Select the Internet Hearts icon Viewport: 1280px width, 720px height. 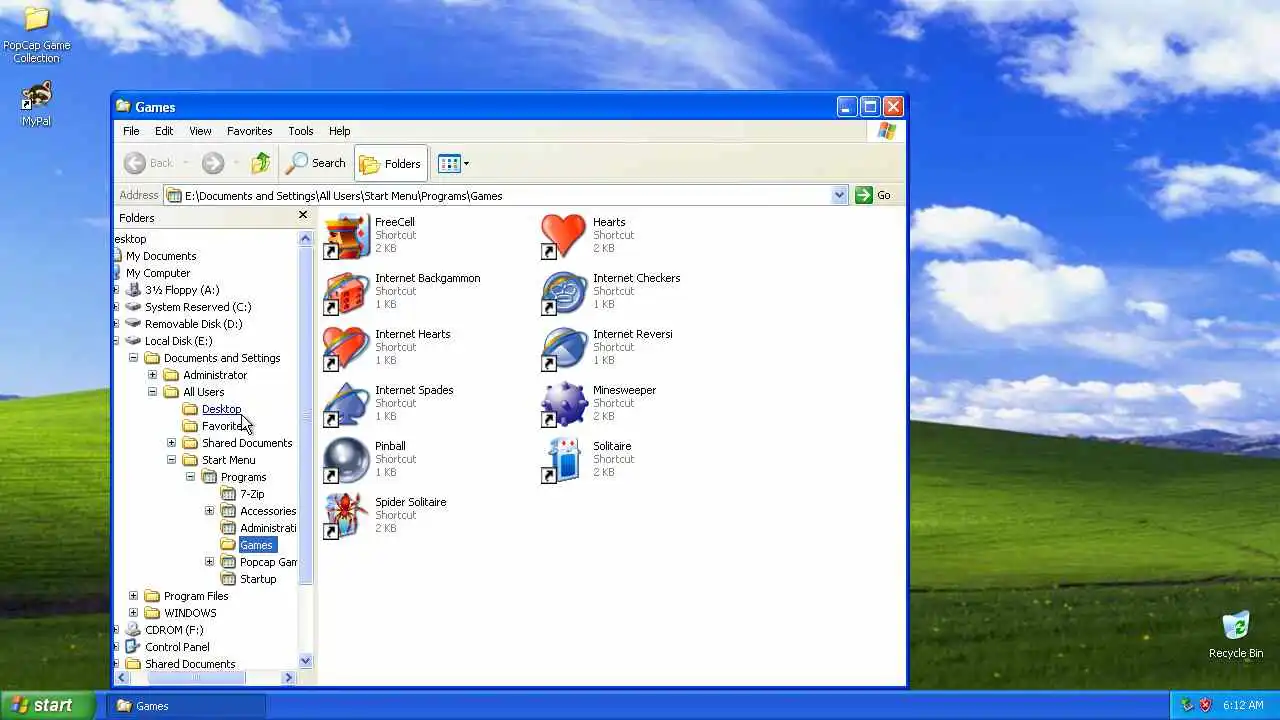(x=346, y=348)
